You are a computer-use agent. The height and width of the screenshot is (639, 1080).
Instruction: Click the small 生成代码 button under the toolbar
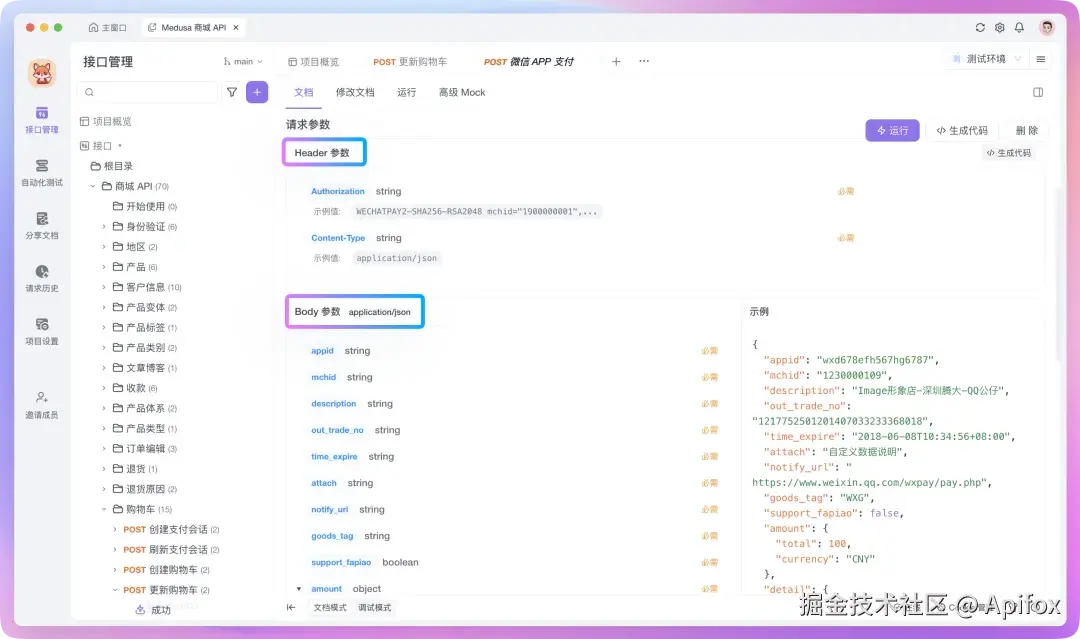(x=1009, y=153)
